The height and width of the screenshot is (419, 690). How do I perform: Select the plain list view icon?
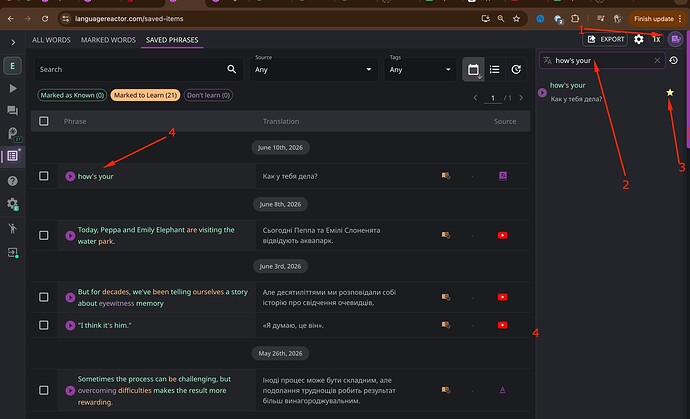coord(495,69)
